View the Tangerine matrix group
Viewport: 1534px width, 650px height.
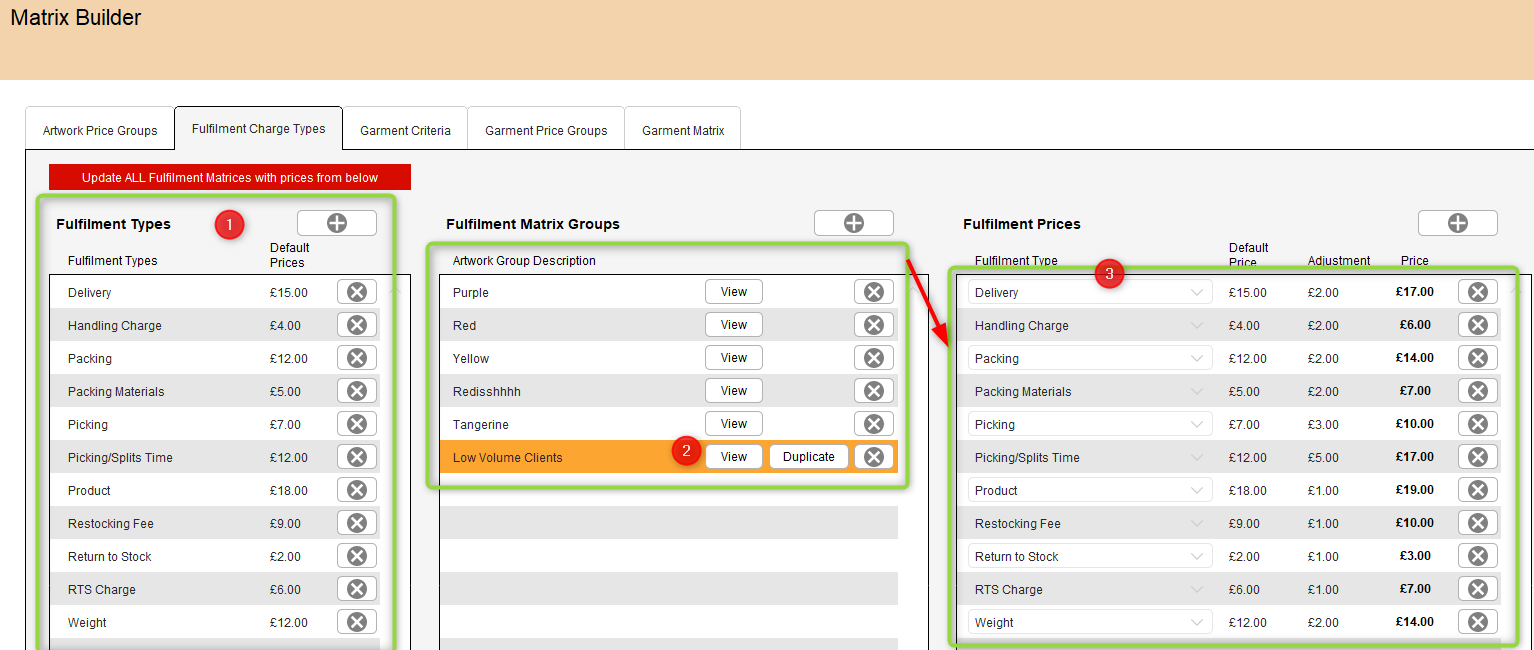(x=734, y=424)
